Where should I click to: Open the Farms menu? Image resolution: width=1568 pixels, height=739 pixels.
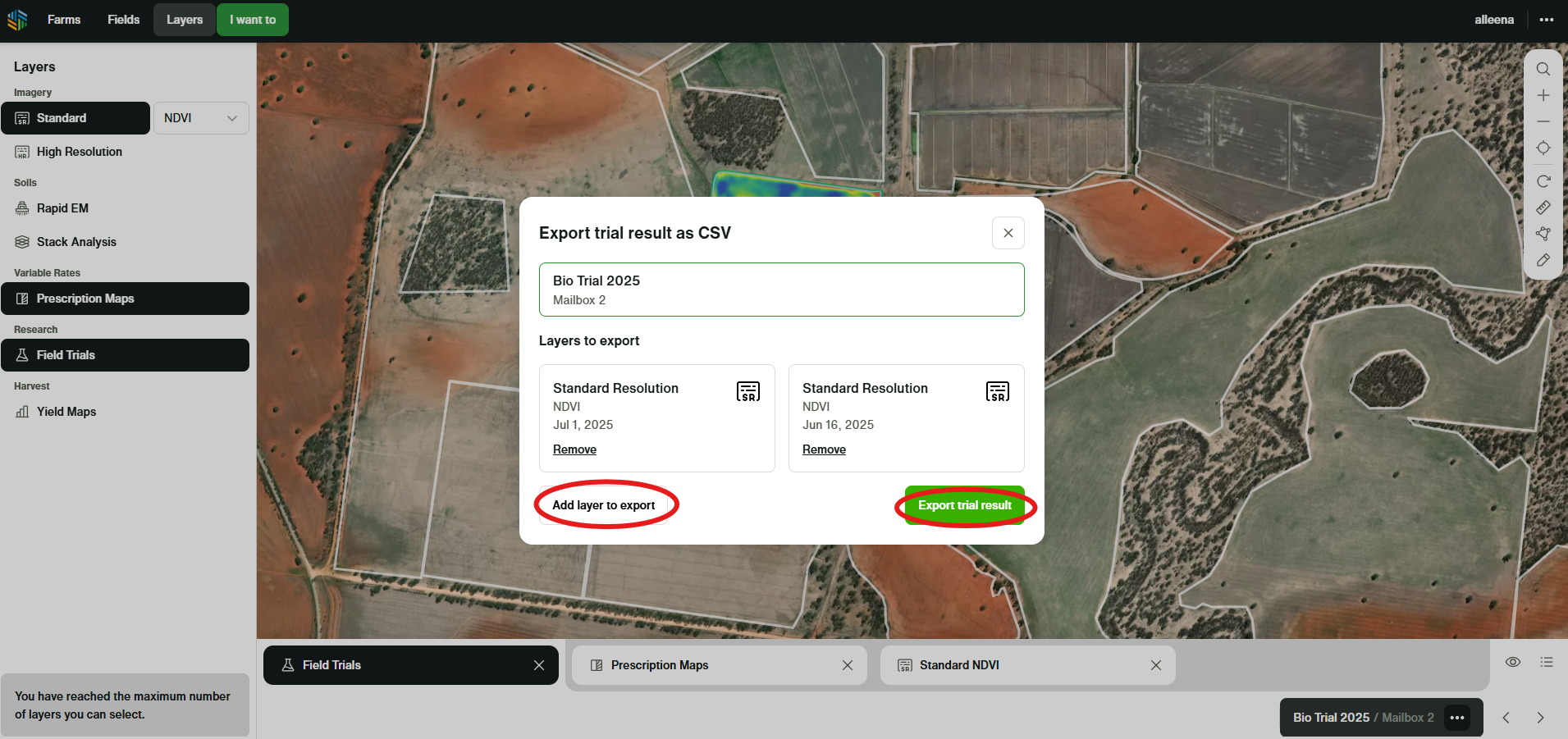pyautogui.click(x=64, y=20)
